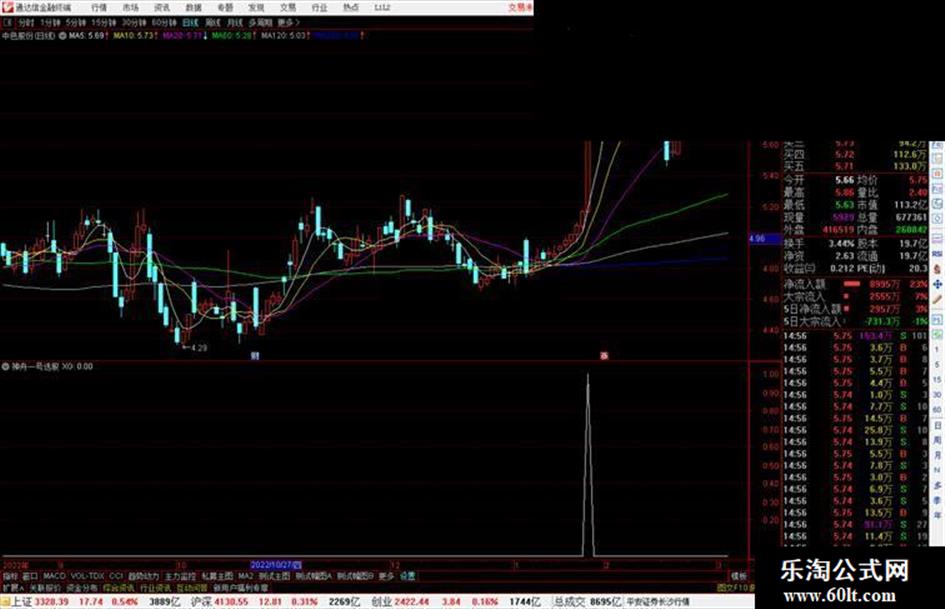Screen dimensions: 945x609
Task: Click the blue four-arrow move icon
Action: click(x=937, y=284)
